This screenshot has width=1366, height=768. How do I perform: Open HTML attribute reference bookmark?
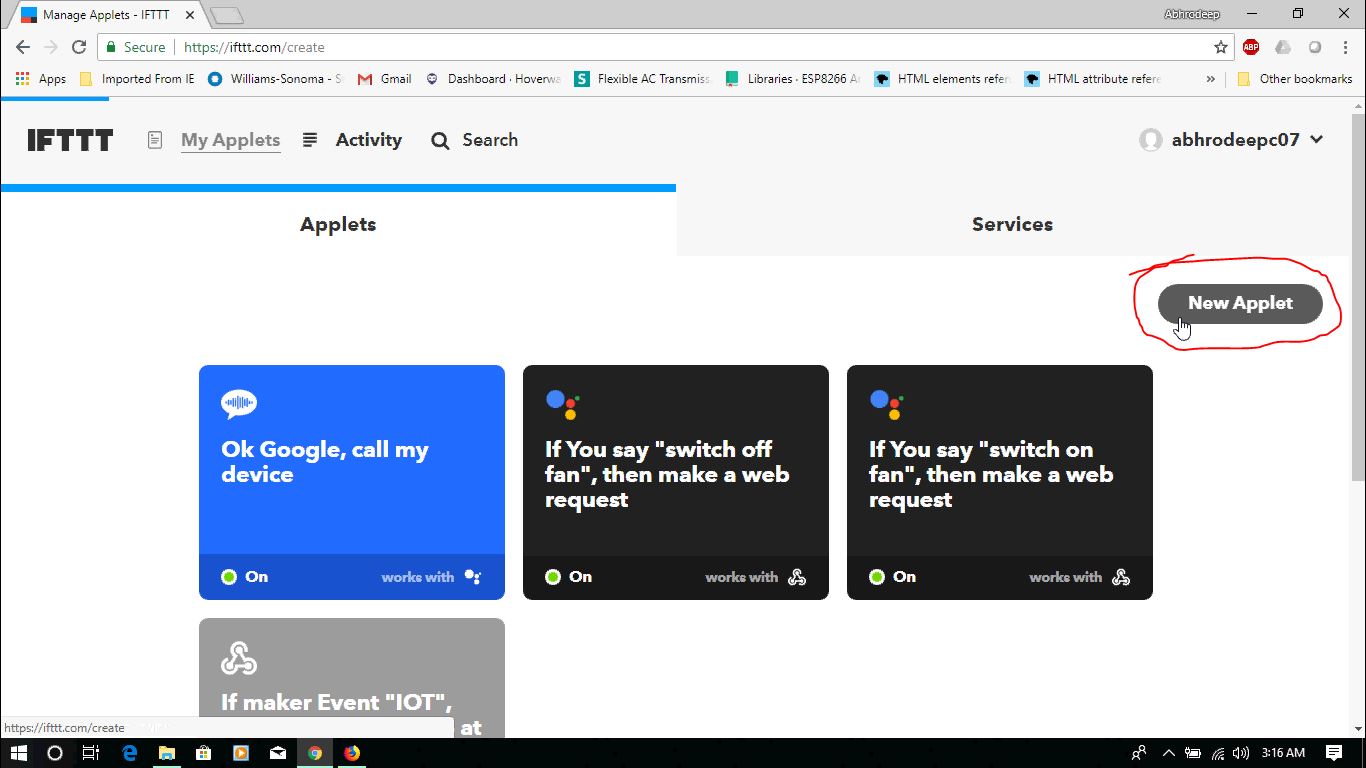[1093, 79]
